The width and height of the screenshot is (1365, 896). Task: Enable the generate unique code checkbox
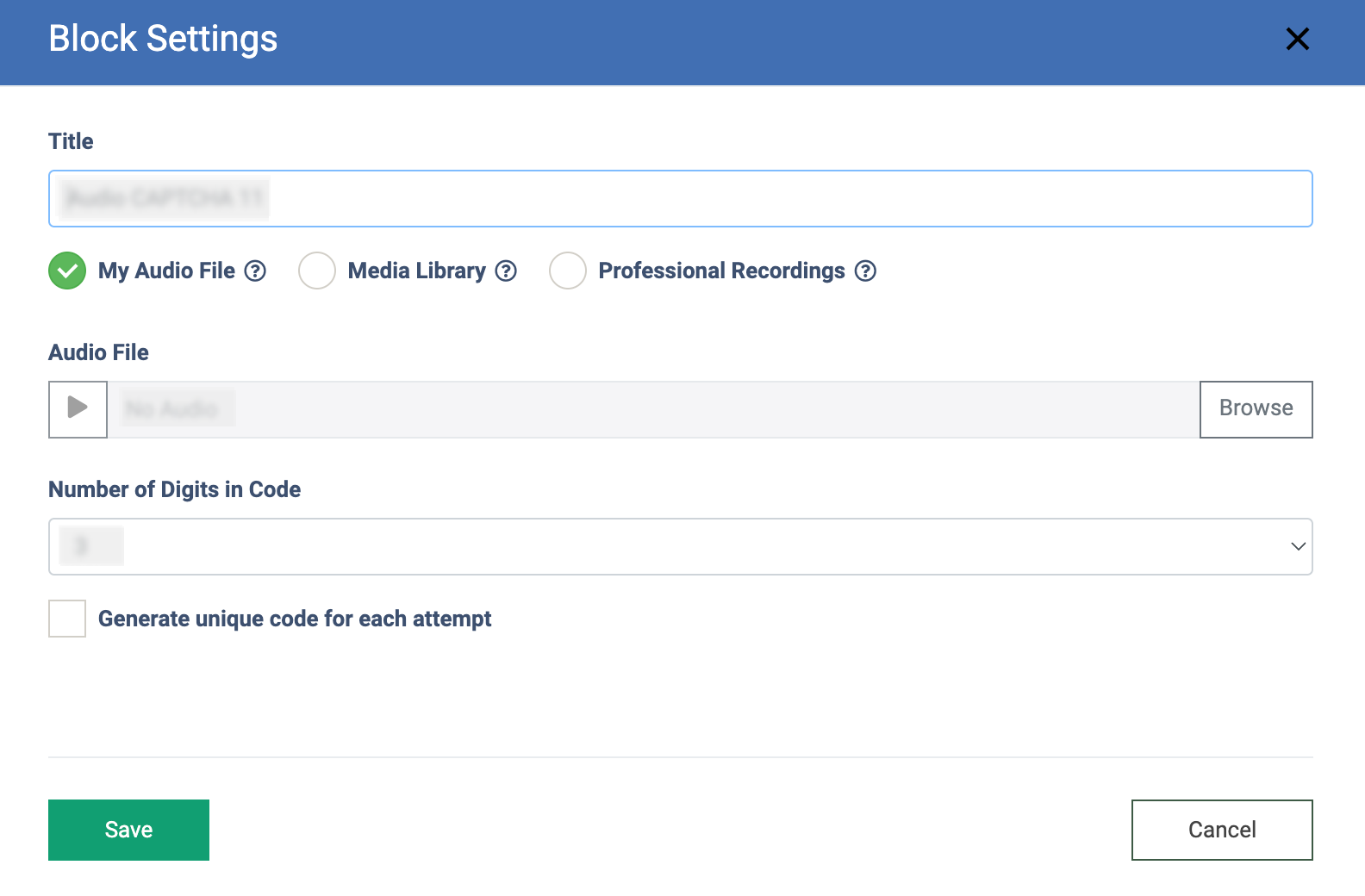coord(67,619)
